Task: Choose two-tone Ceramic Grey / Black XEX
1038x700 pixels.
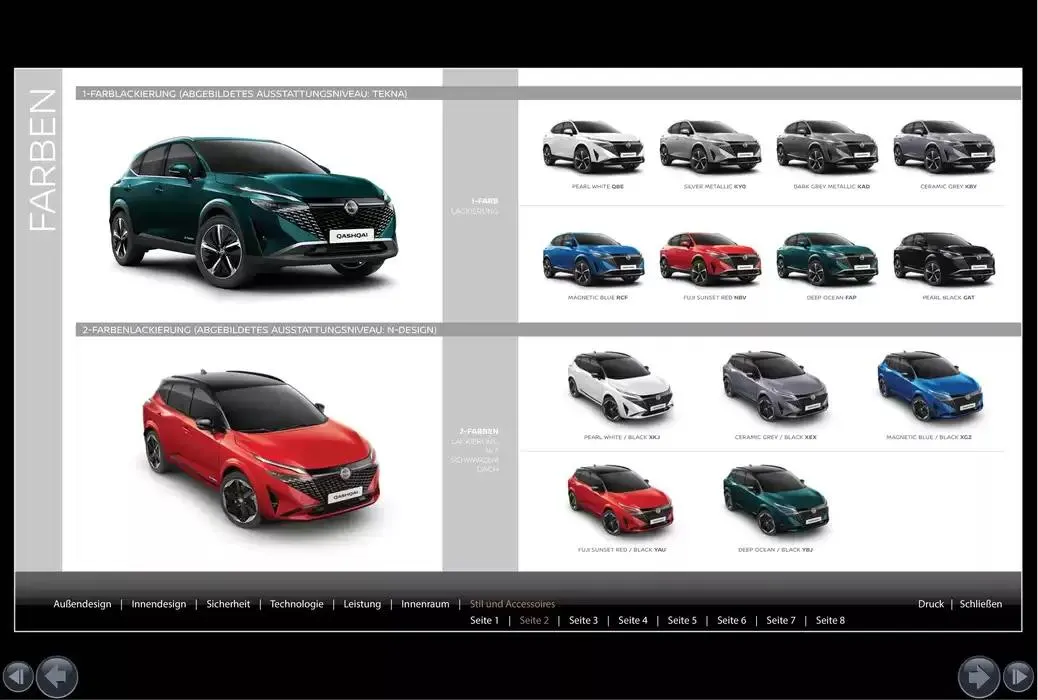Action: tap(775, 386)
